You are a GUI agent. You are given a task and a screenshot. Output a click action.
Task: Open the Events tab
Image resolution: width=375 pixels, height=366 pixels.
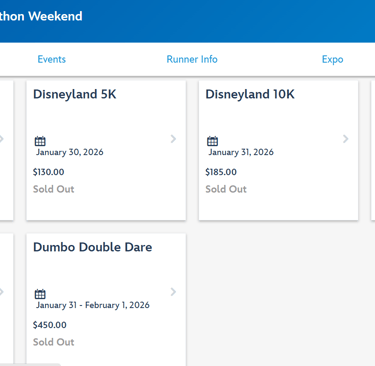click(x=52, y=59)
